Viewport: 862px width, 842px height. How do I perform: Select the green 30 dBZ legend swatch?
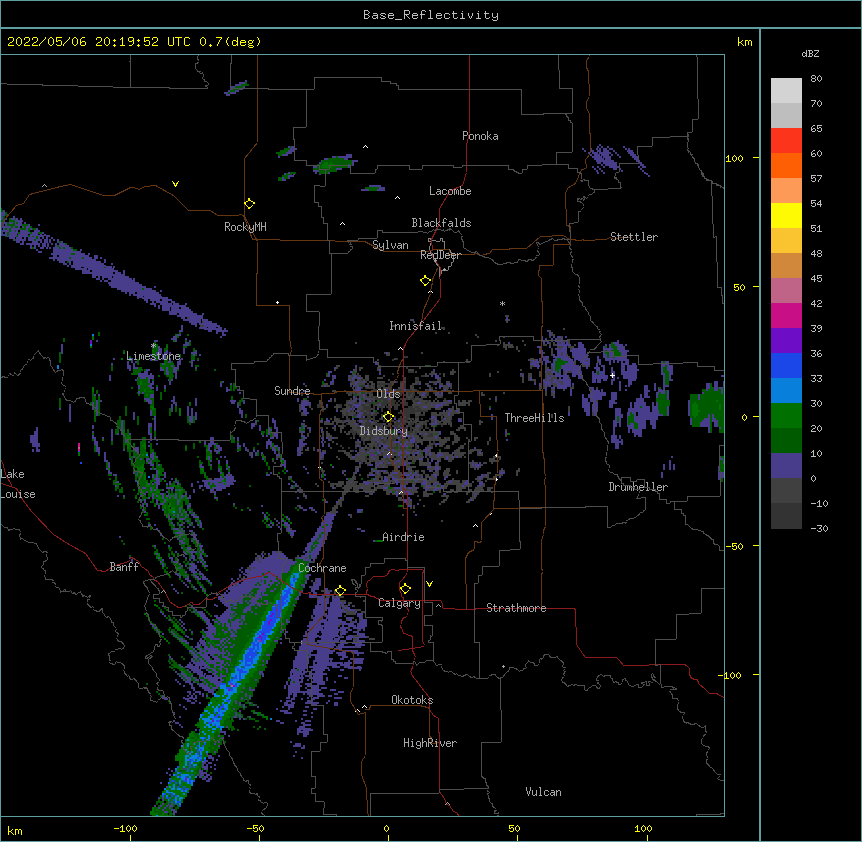click(786, 416)
